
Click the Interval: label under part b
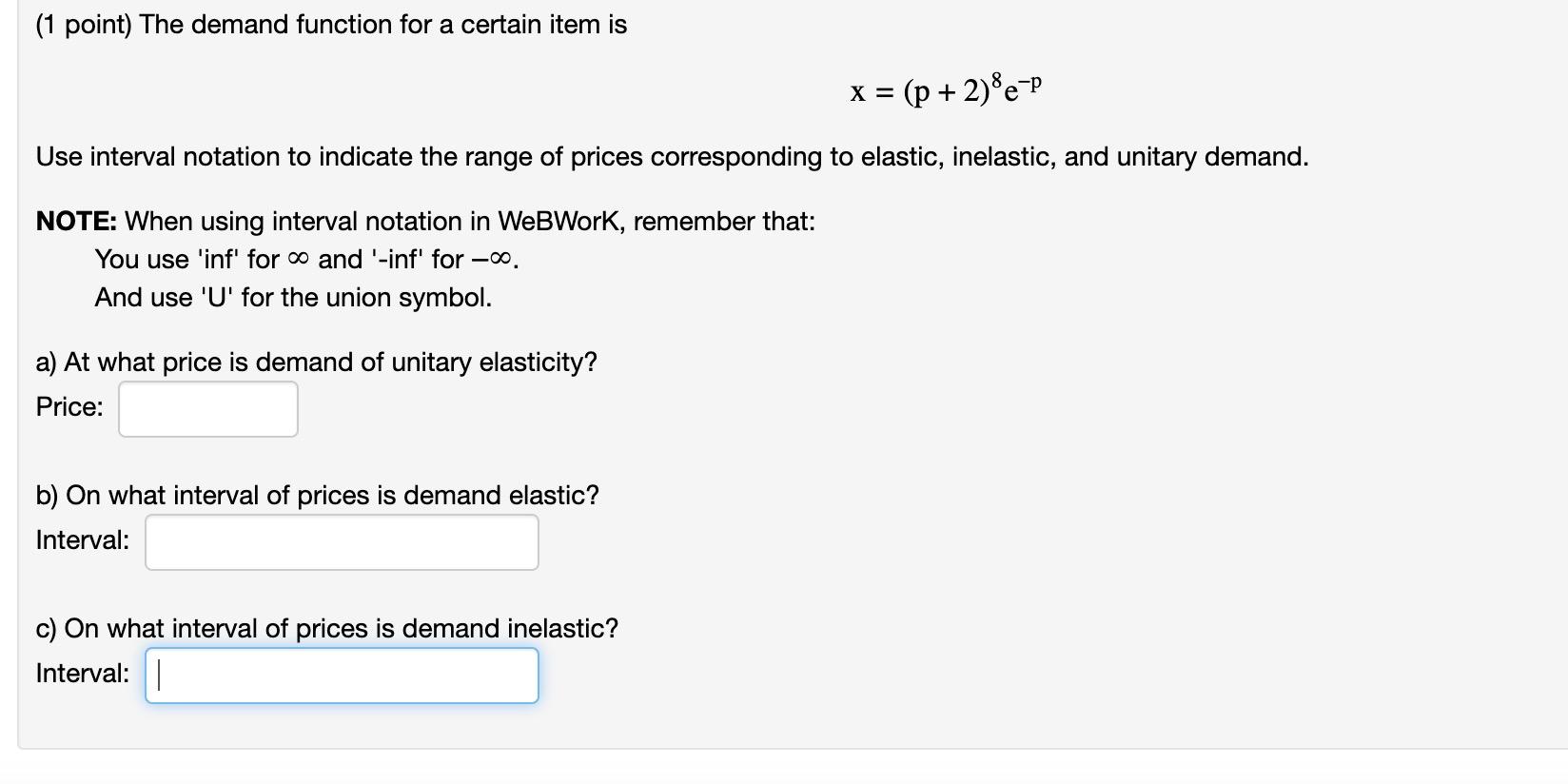(83, 539)
